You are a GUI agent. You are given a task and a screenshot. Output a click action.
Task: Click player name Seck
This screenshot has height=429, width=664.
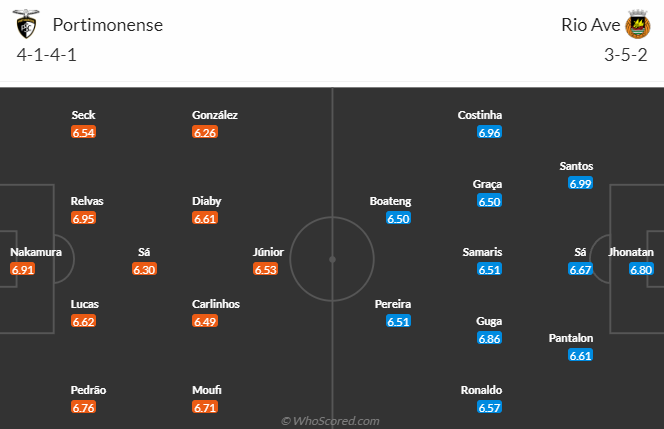pos(84,115)
